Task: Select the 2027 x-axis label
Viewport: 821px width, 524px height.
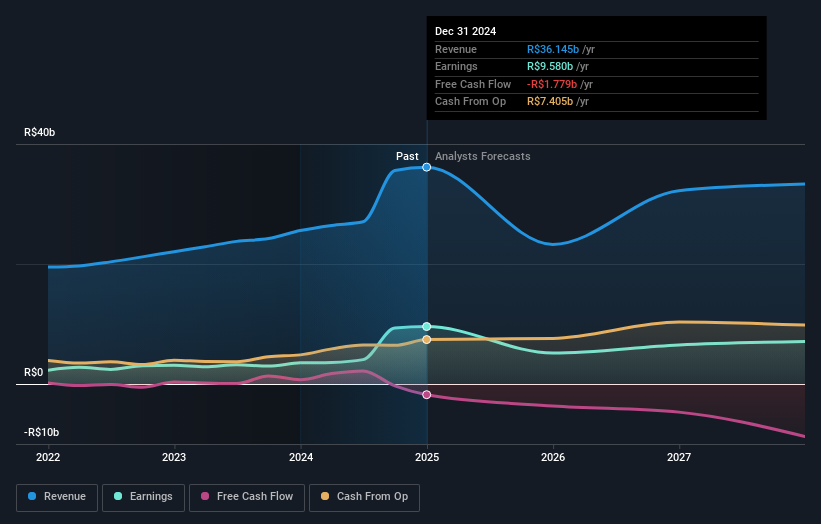Action: coord(679,458)
